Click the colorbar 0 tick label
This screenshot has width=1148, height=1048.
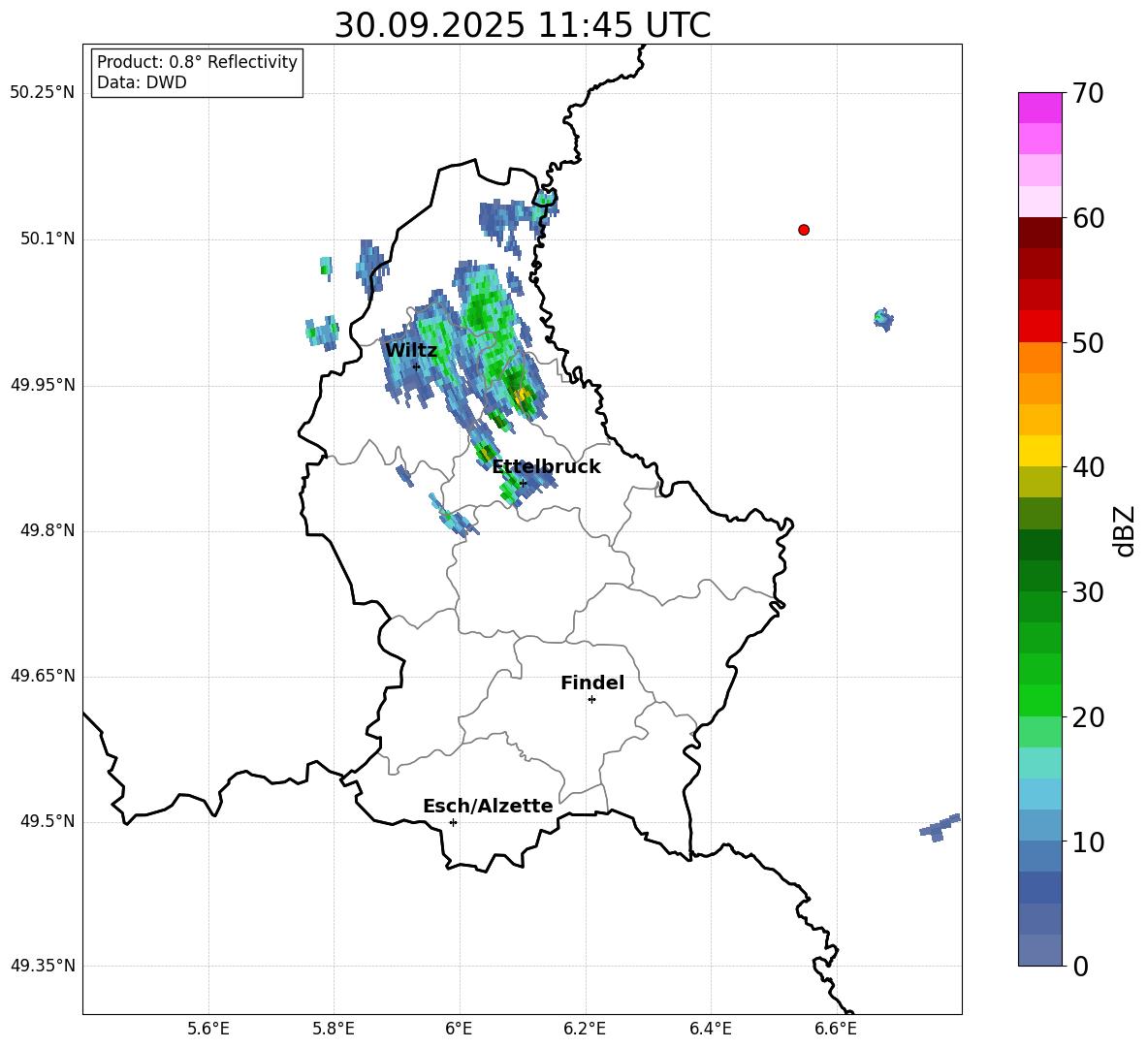click(1080, 966)
